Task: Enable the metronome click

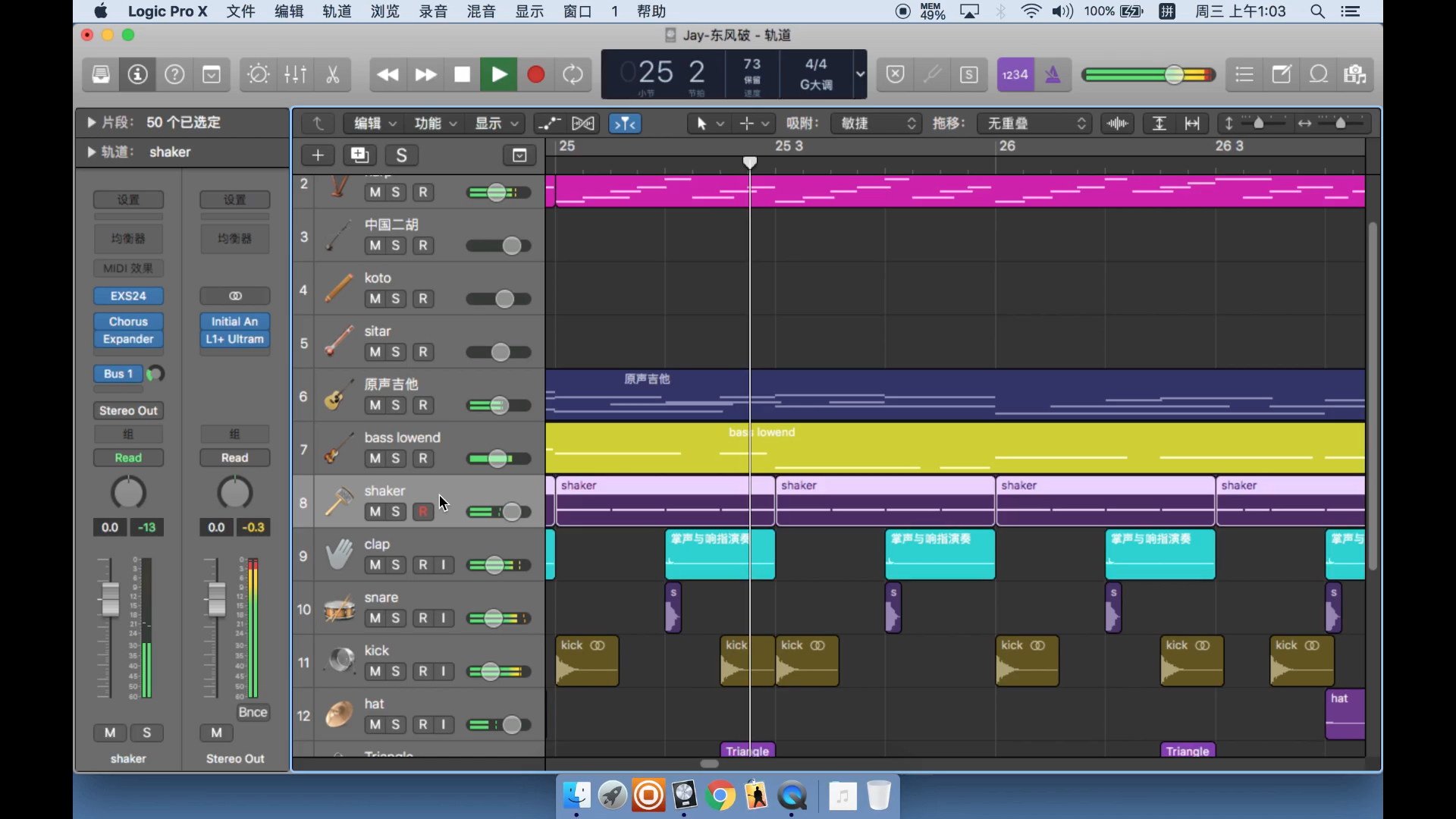Action: [1053, 74]
